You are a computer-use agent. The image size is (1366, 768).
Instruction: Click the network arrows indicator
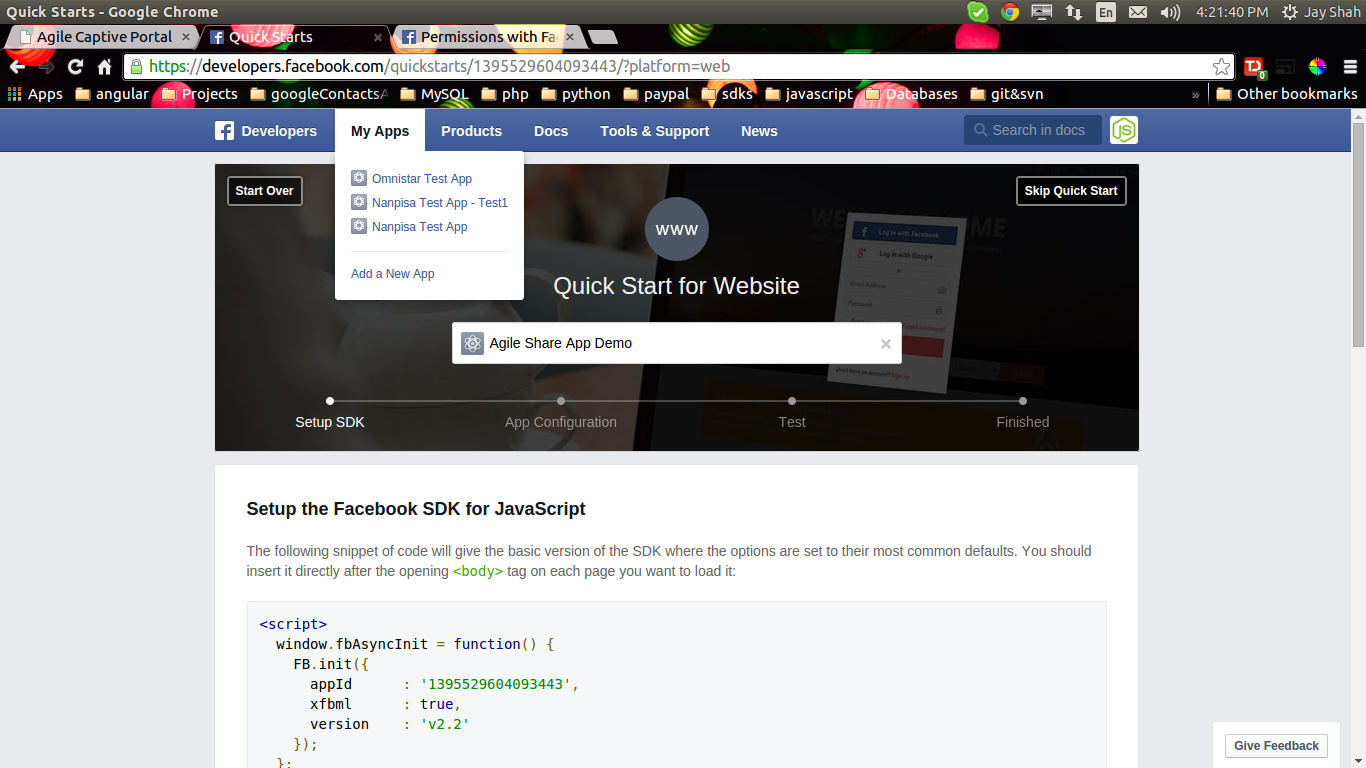click(1074, 12)
